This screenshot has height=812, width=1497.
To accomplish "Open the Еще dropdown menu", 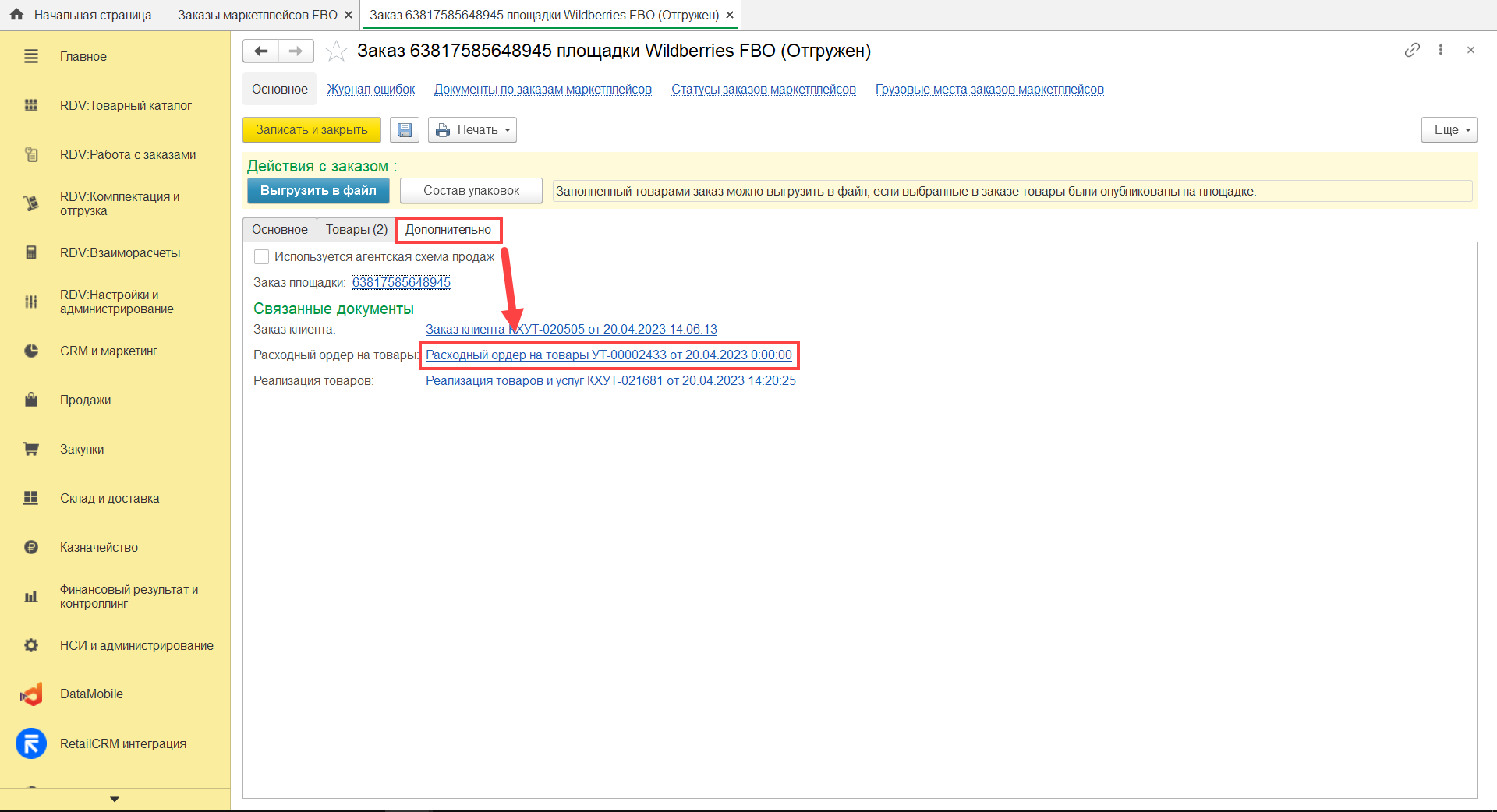I will [1449, 130].
